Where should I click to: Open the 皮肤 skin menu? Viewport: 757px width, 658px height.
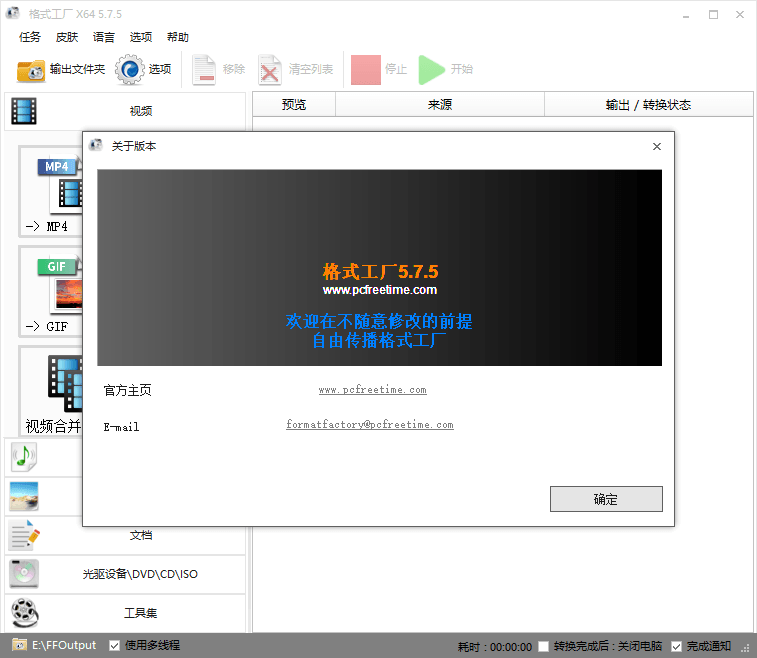tap(67, 37)
